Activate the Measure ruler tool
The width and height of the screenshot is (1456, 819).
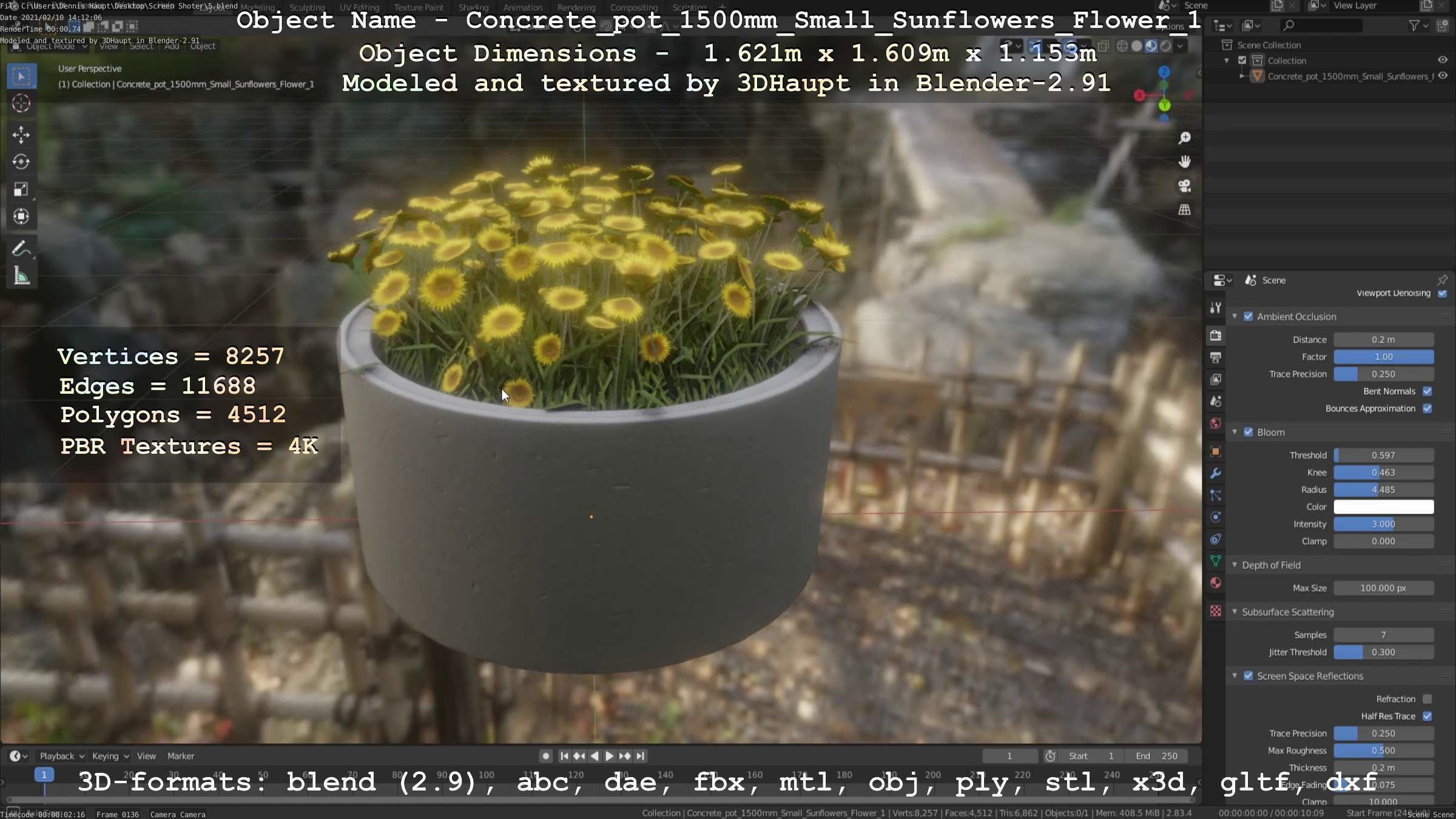[x=21, y=276]
